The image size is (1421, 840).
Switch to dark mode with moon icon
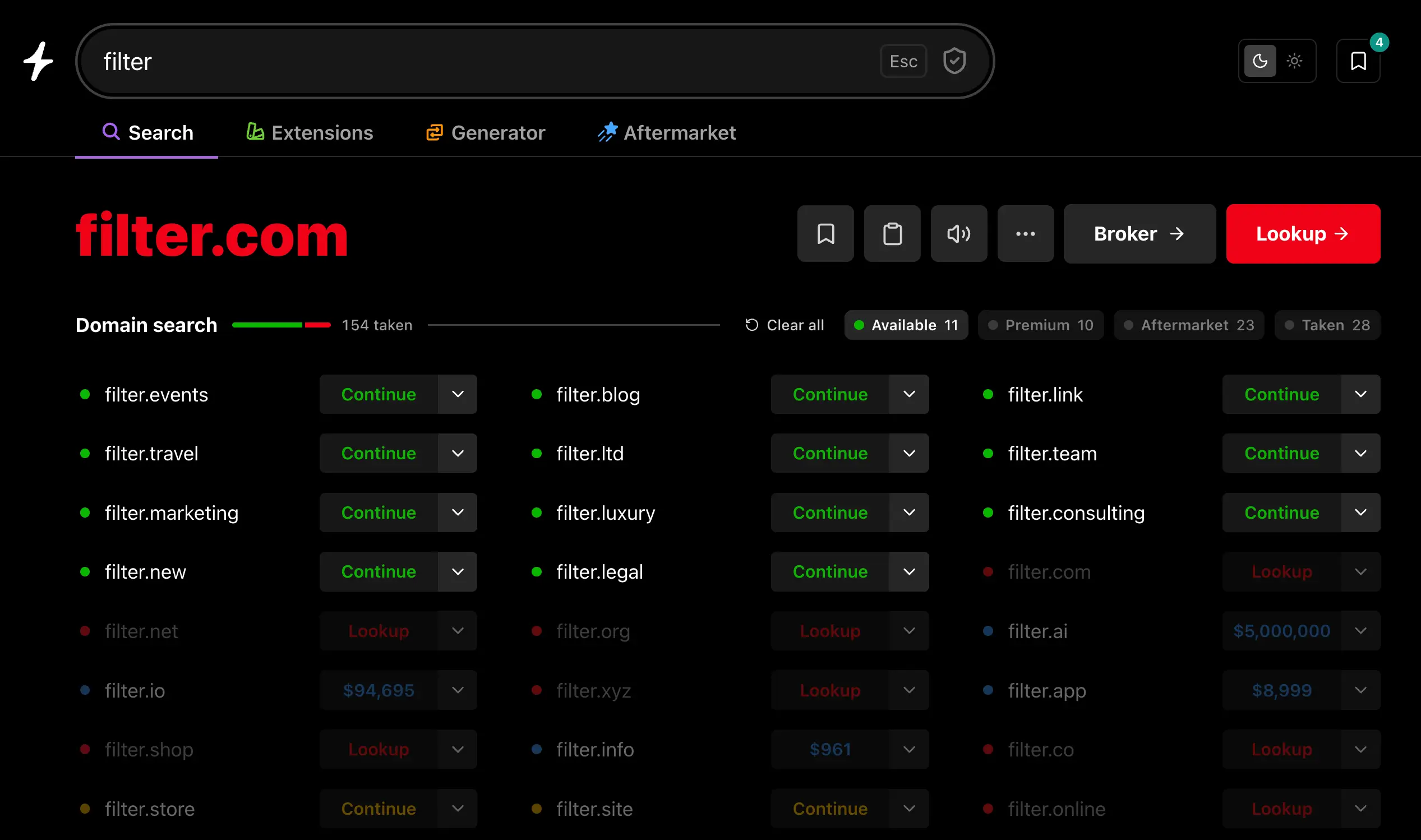tap(1259, 61)
